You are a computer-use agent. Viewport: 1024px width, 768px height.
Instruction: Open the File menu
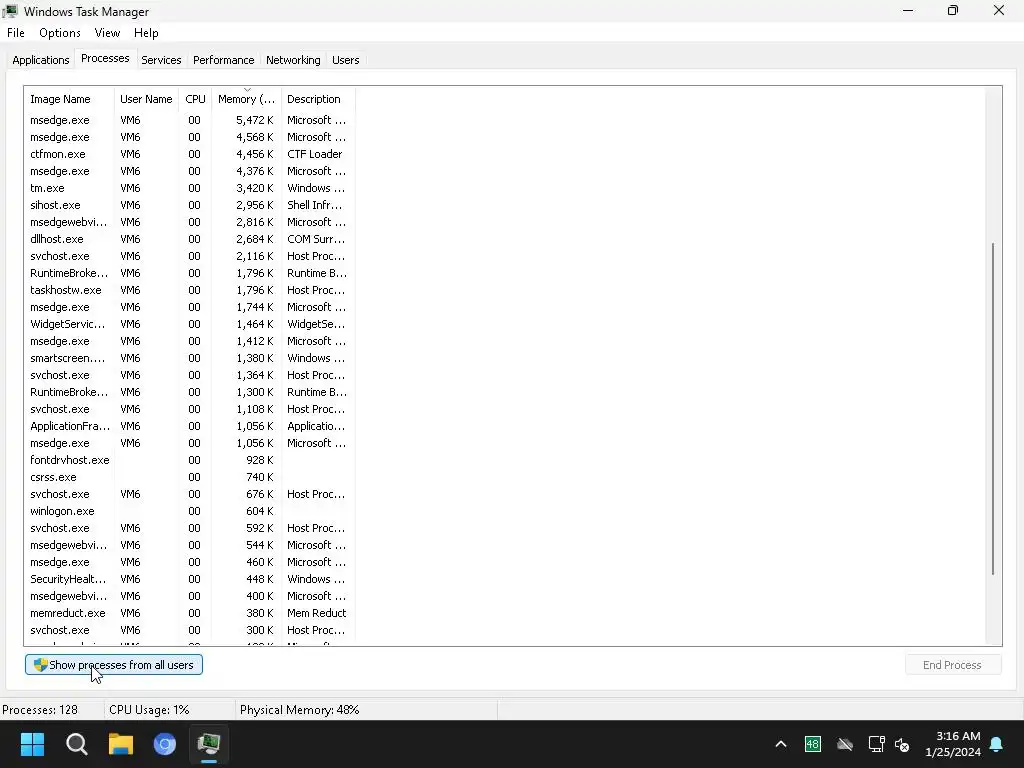point(16,33)
